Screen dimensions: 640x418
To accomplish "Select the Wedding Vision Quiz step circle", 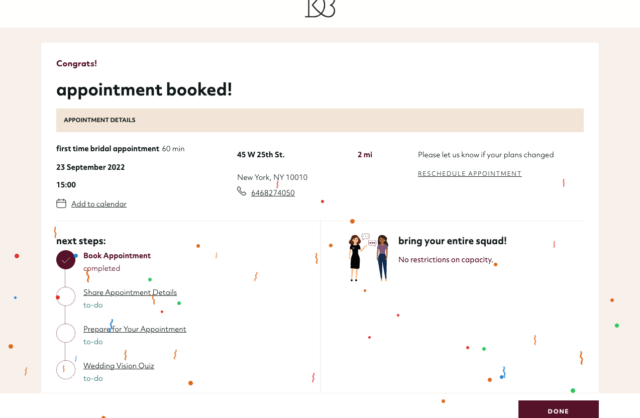I will coord(66,370).
